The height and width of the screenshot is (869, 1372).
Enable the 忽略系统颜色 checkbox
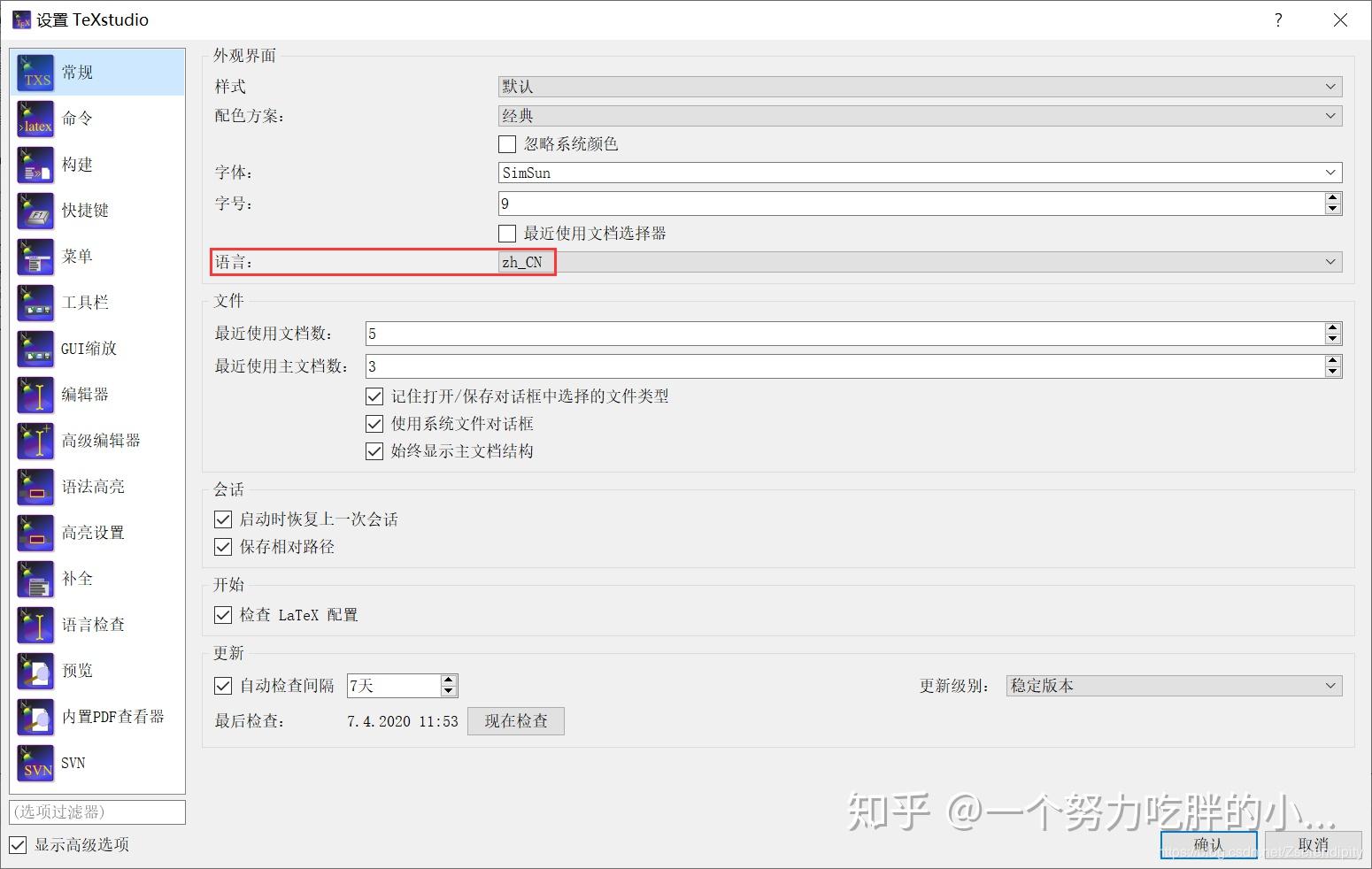click(506, 143)
